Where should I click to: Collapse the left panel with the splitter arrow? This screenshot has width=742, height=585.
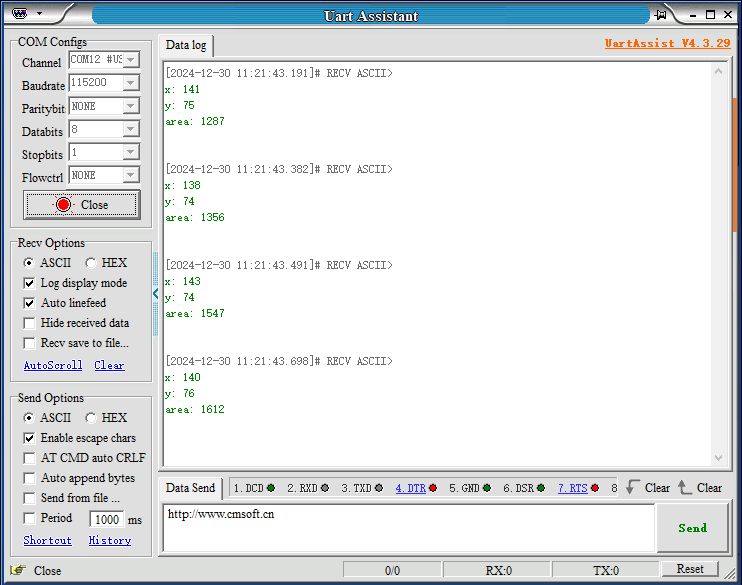pyautogui.click(x=155, y=293)
